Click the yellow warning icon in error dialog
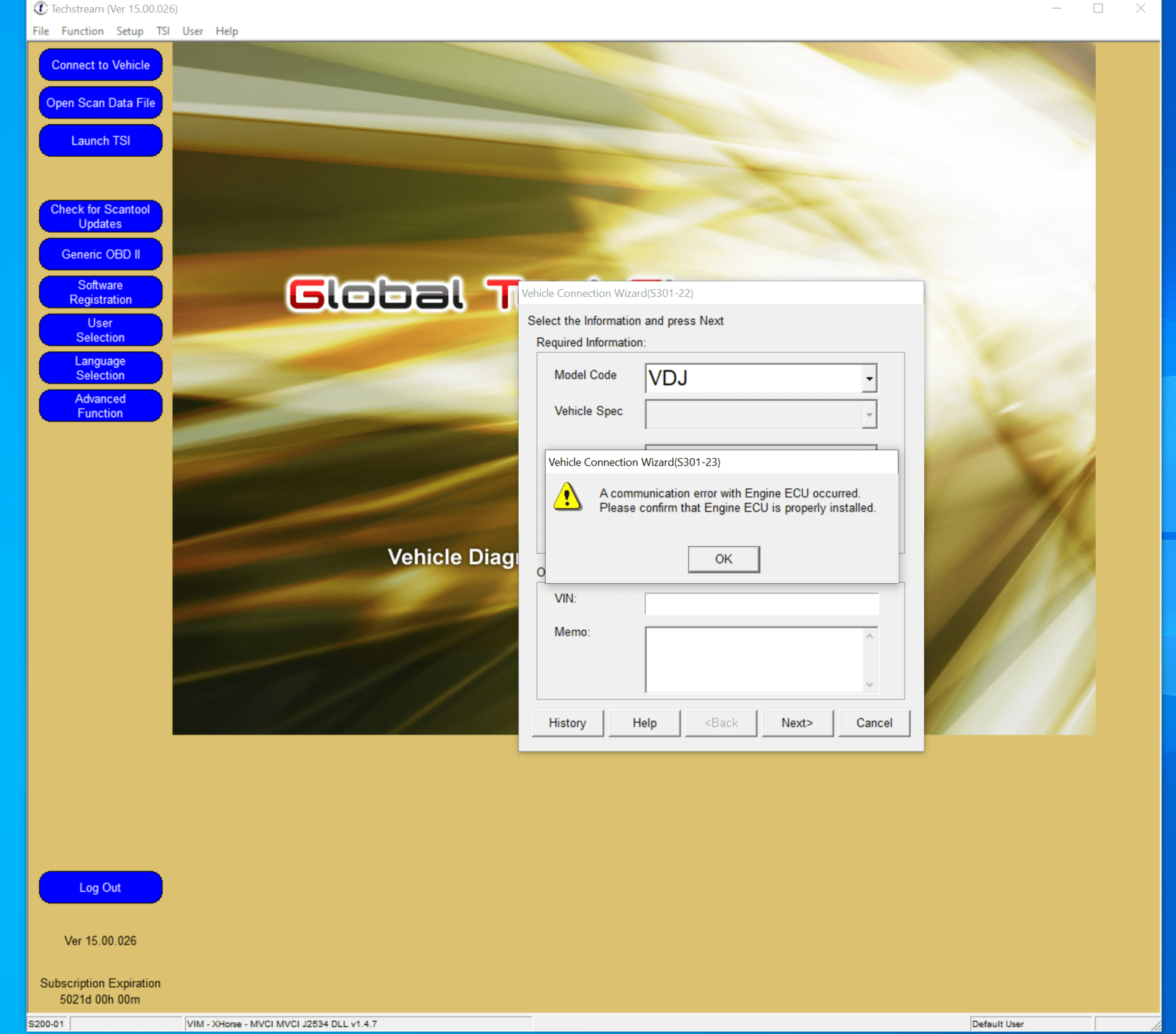1176x1034 pixels. pos(568,496)
